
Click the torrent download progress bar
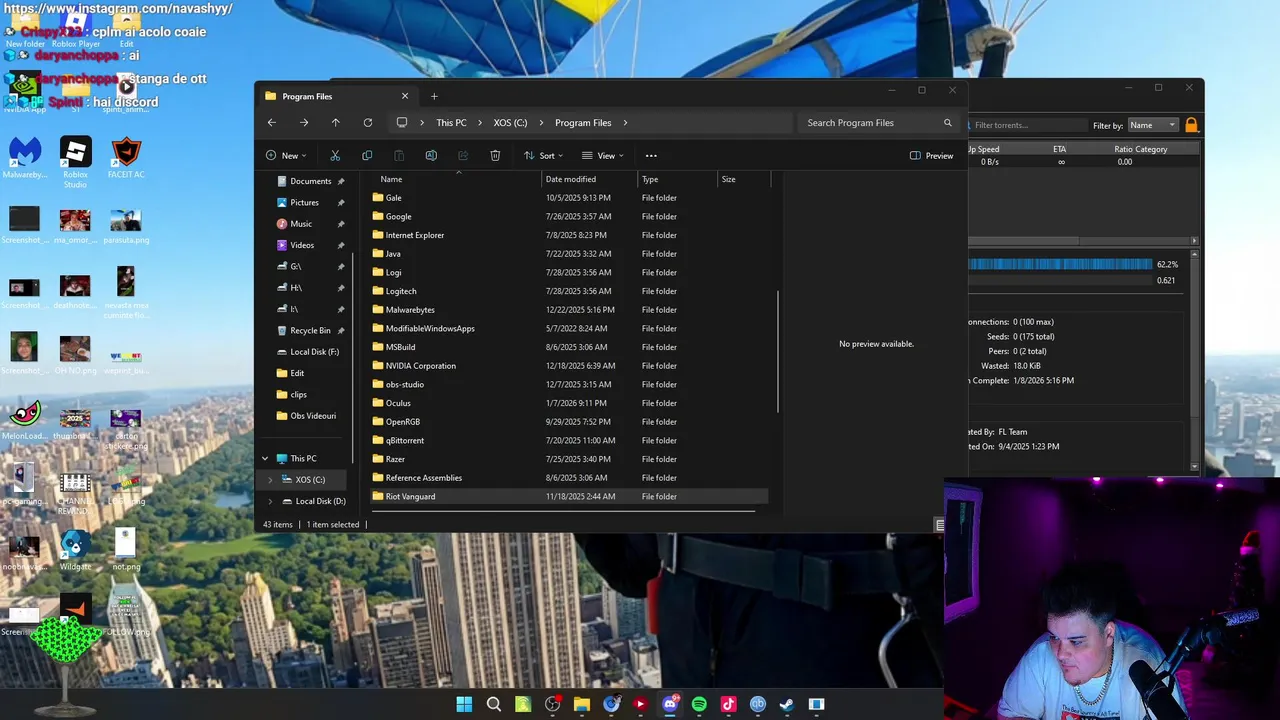pos(1060,264)
